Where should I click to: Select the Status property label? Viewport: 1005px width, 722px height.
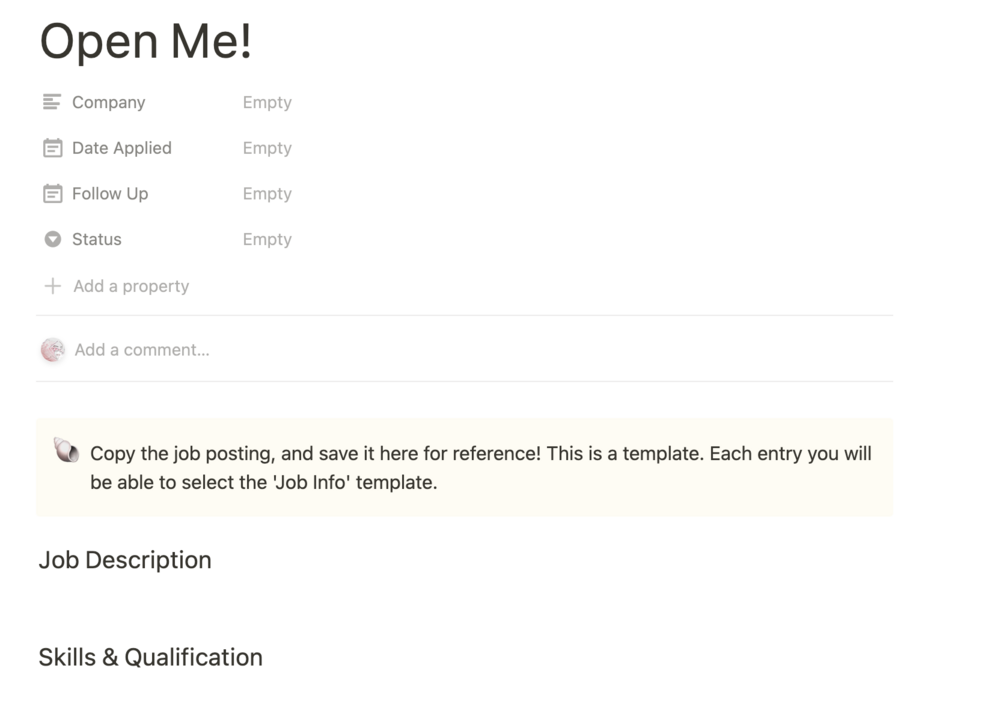click(x=96, y=240)
